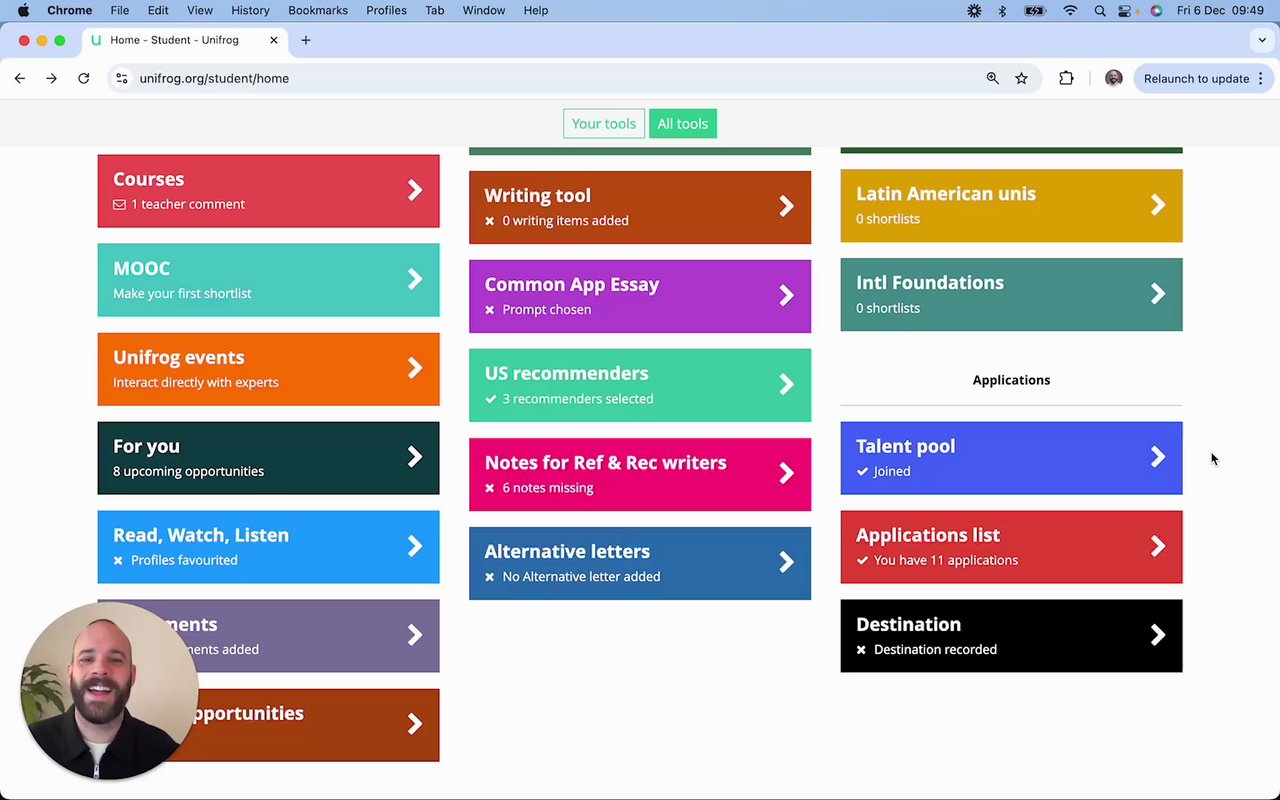The image size is (1280, 800).
Task: Open Destination tile arrow
Action: (1158, 635)
